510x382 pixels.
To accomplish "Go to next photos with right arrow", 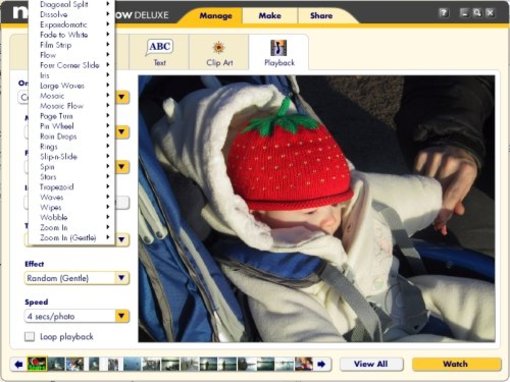I will point(321,364).
